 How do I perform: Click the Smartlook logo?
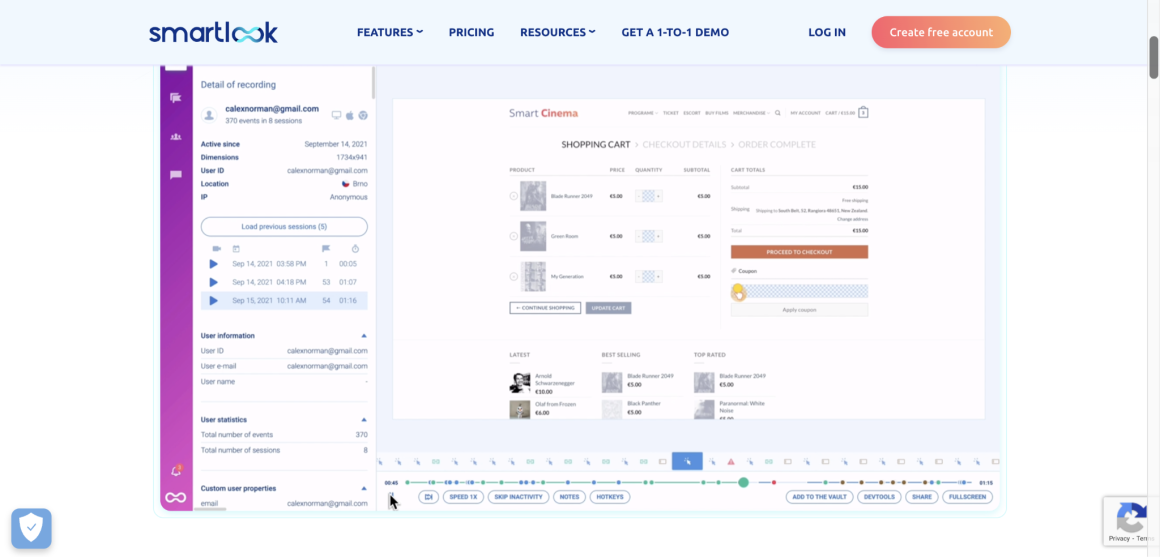pyautogui.click(x=213, y=33)
